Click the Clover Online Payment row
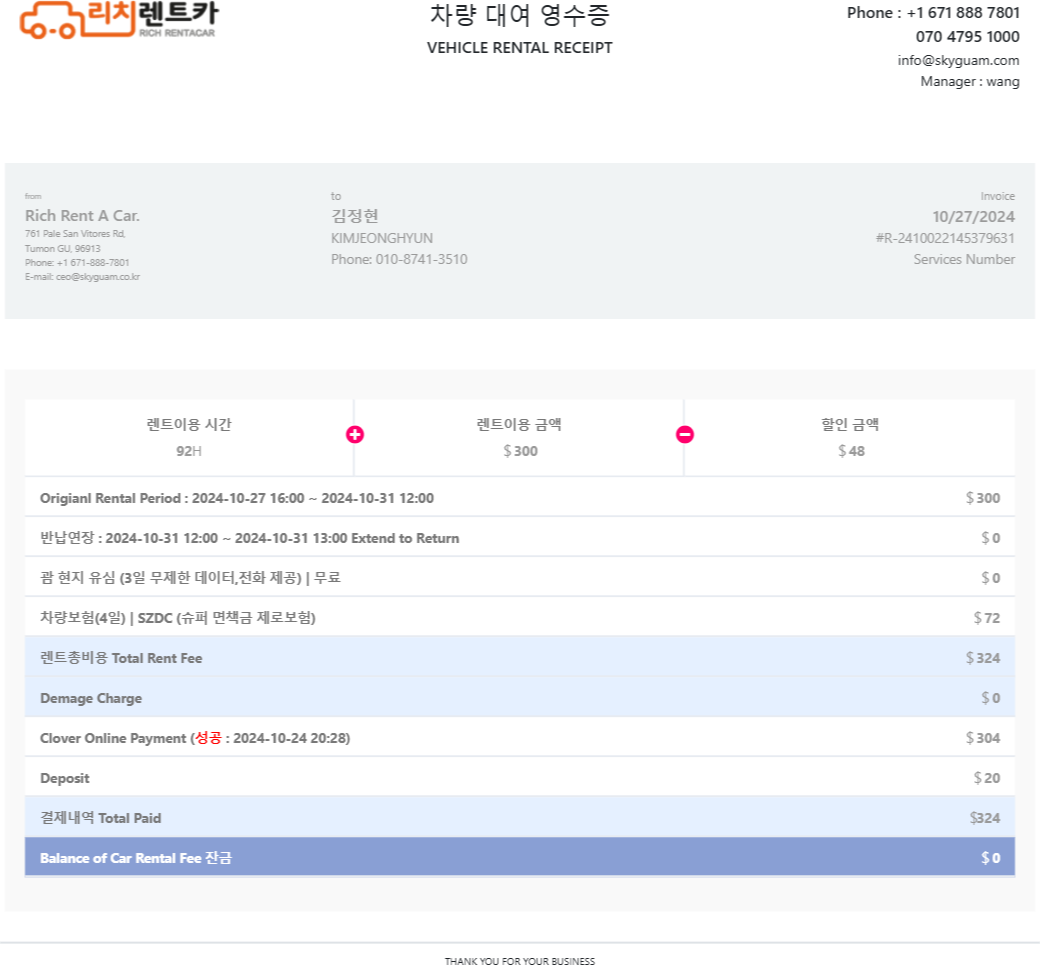Screen dimensions: 1040x969 520,738
